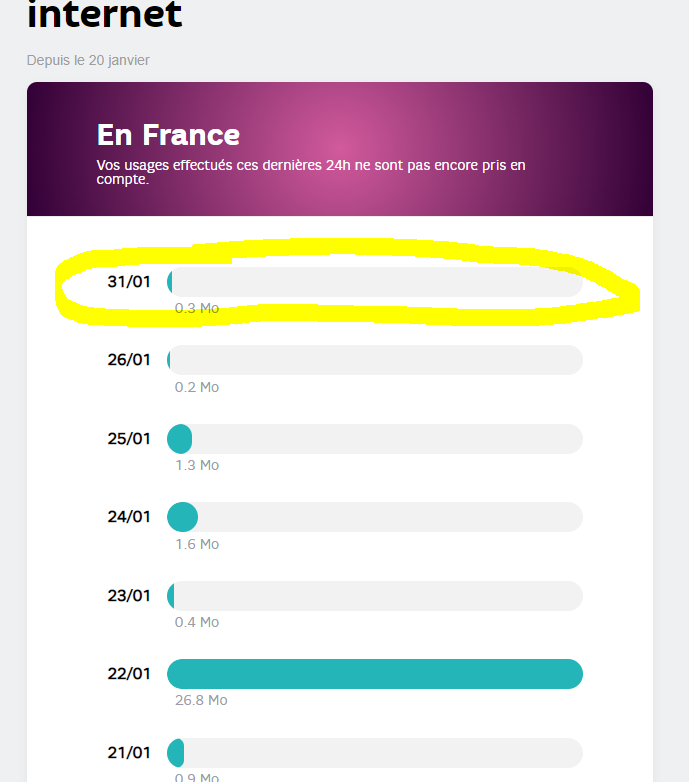Screen dimensions: 689x782
Task: Click the 0.4 Mo usage value
Action: tap(197, 623)
